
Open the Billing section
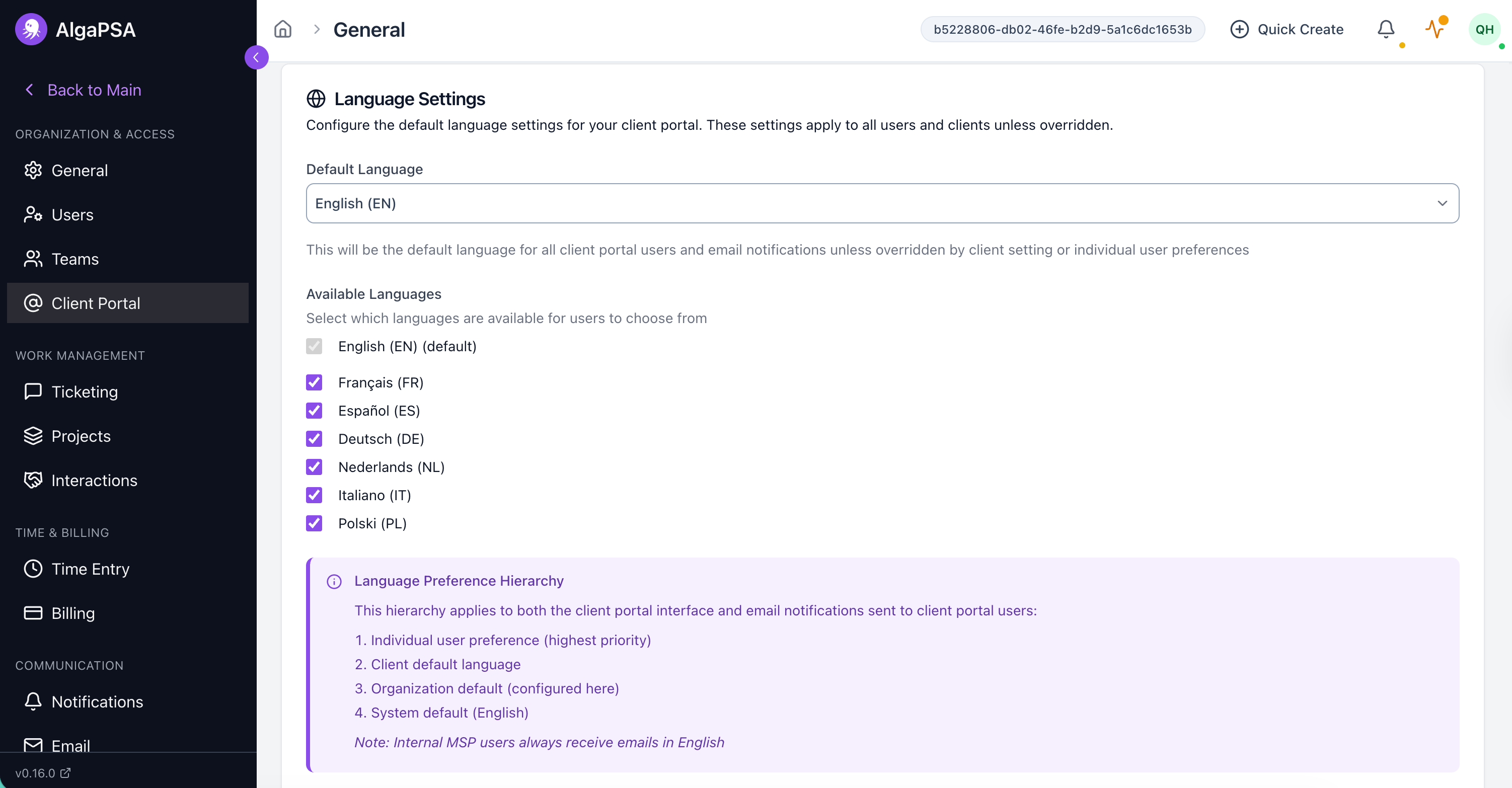coord(73,612)
